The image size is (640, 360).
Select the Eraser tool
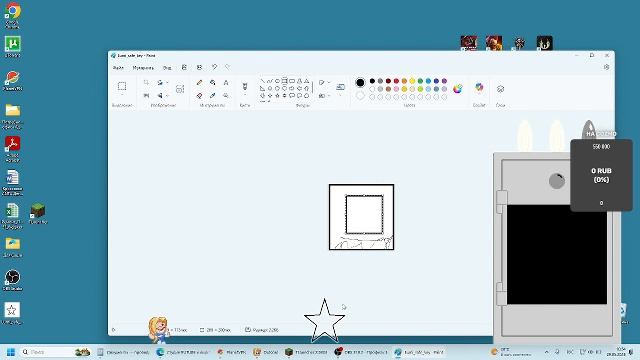[199, 96]
